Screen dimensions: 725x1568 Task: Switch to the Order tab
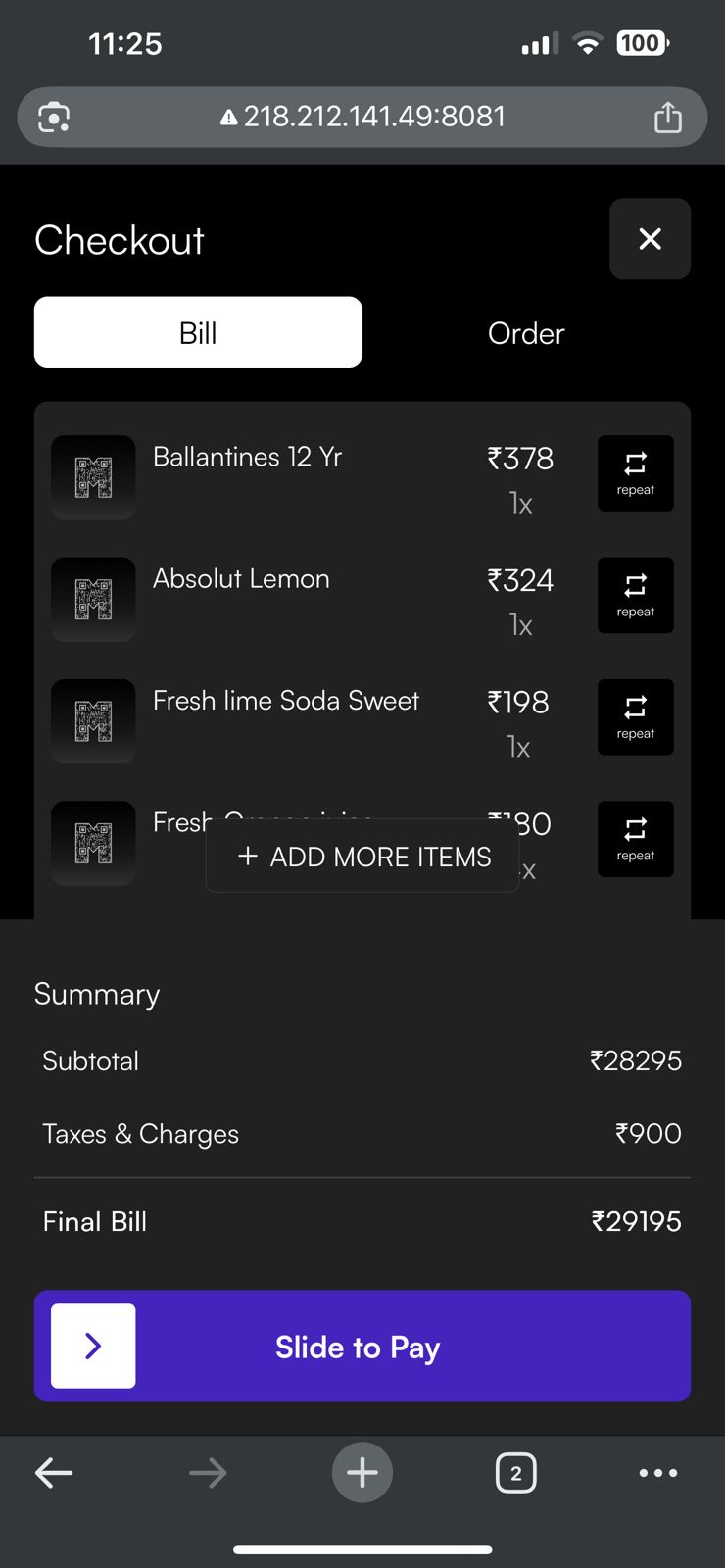point(526,333)
